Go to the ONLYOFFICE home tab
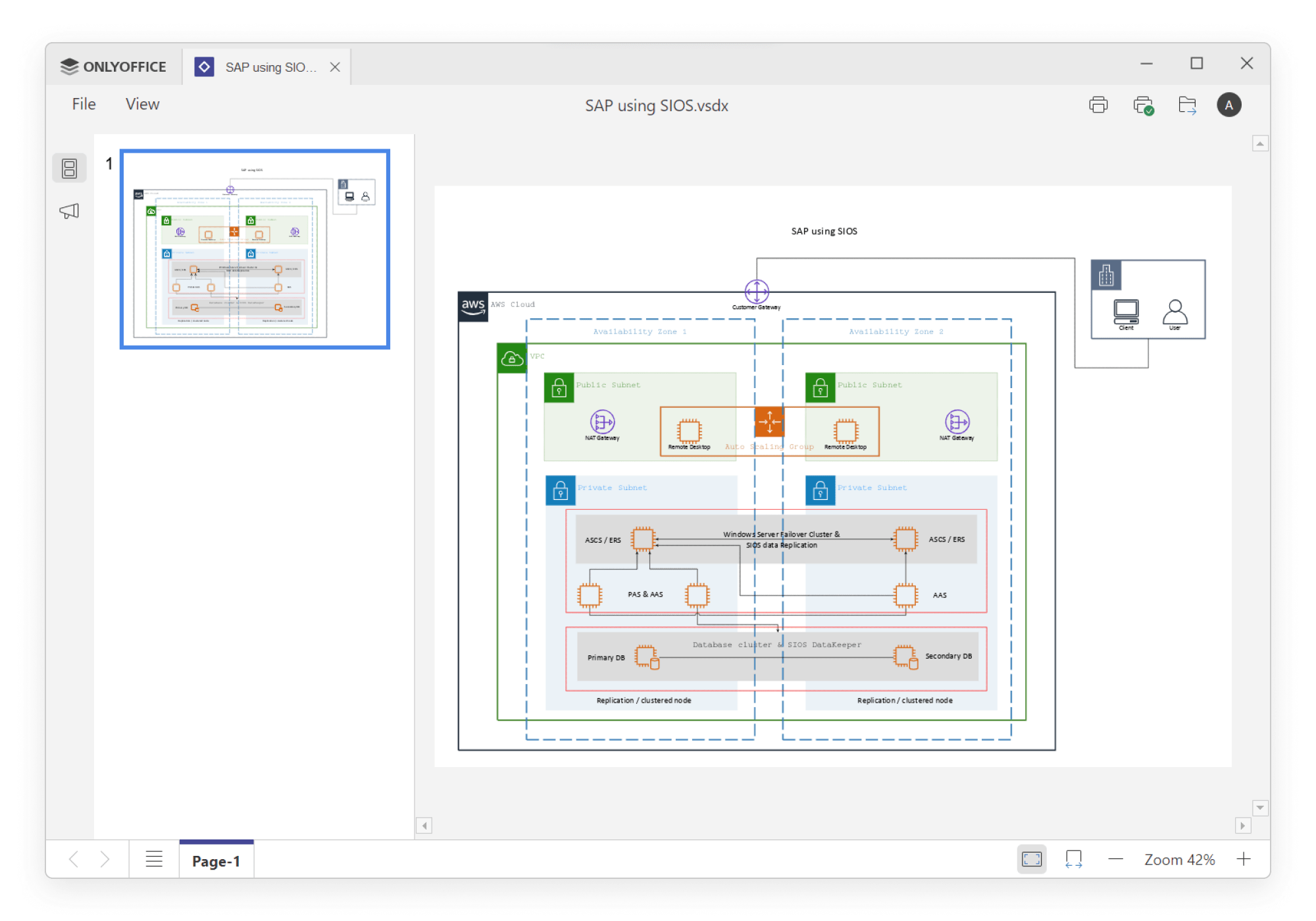 114,66
